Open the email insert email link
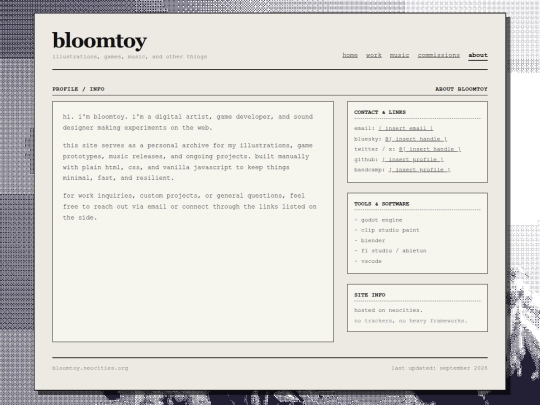This screenshot has height=405, width=540. tap(406, 128)
